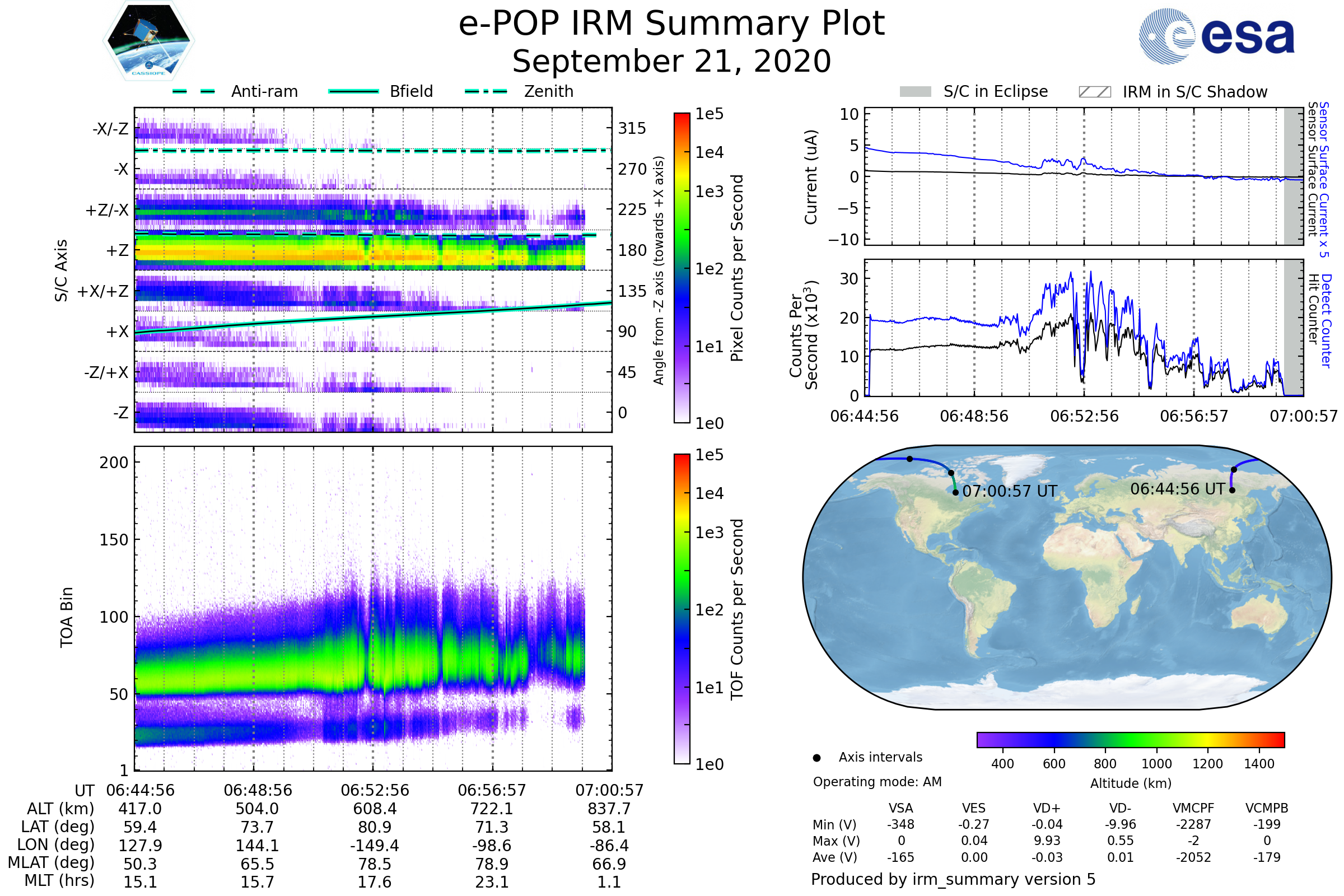
Task: Click the Operating mode: AM text
Action: pyautogui.click(x=877, y=782)
